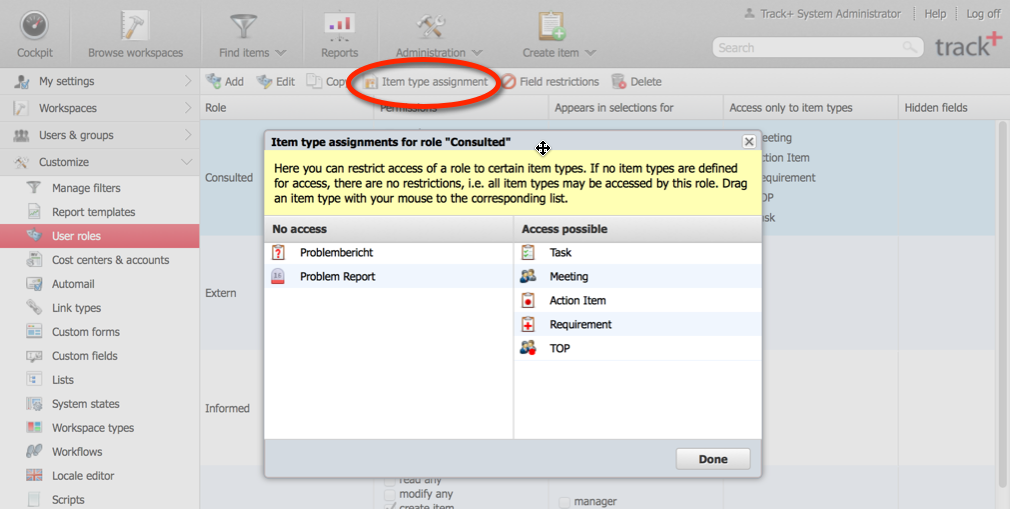Open the Reports chart icon

pos(339,28)
